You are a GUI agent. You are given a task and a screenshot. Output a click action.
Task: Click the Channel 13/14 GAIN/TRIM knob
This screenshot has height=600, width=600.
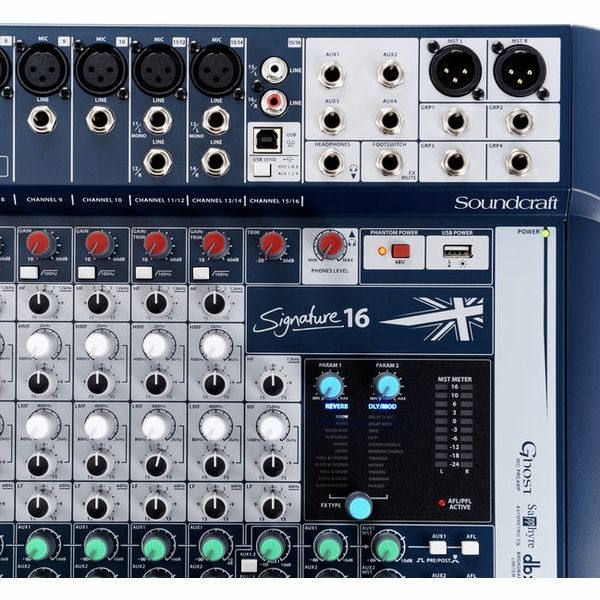pyautogui.click(x=214, y=244)
